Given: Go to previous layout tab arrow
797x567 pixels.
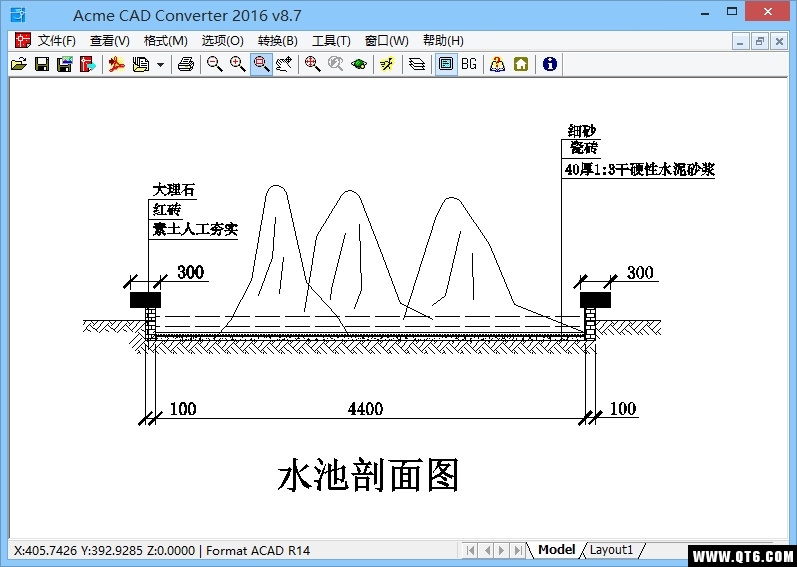Looking at the screenshot, I should point(487,550).
